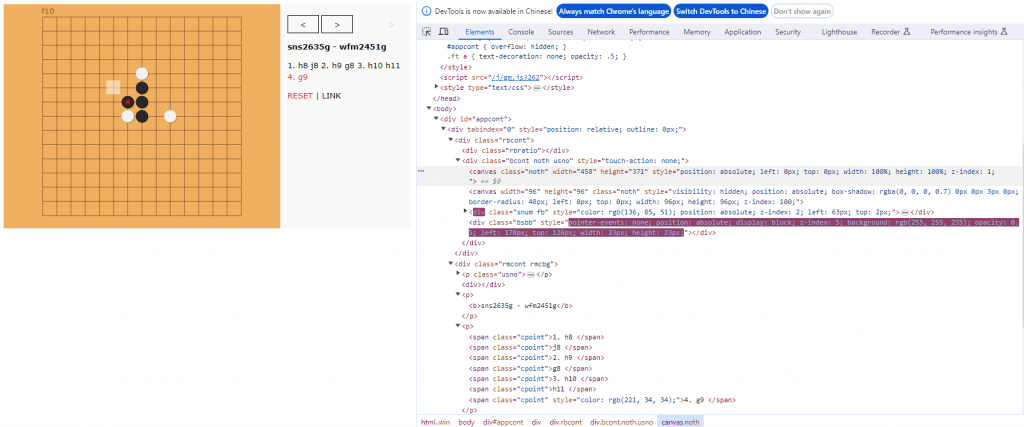
Task: Expand the style type="text/css" node
Action: 437,87
